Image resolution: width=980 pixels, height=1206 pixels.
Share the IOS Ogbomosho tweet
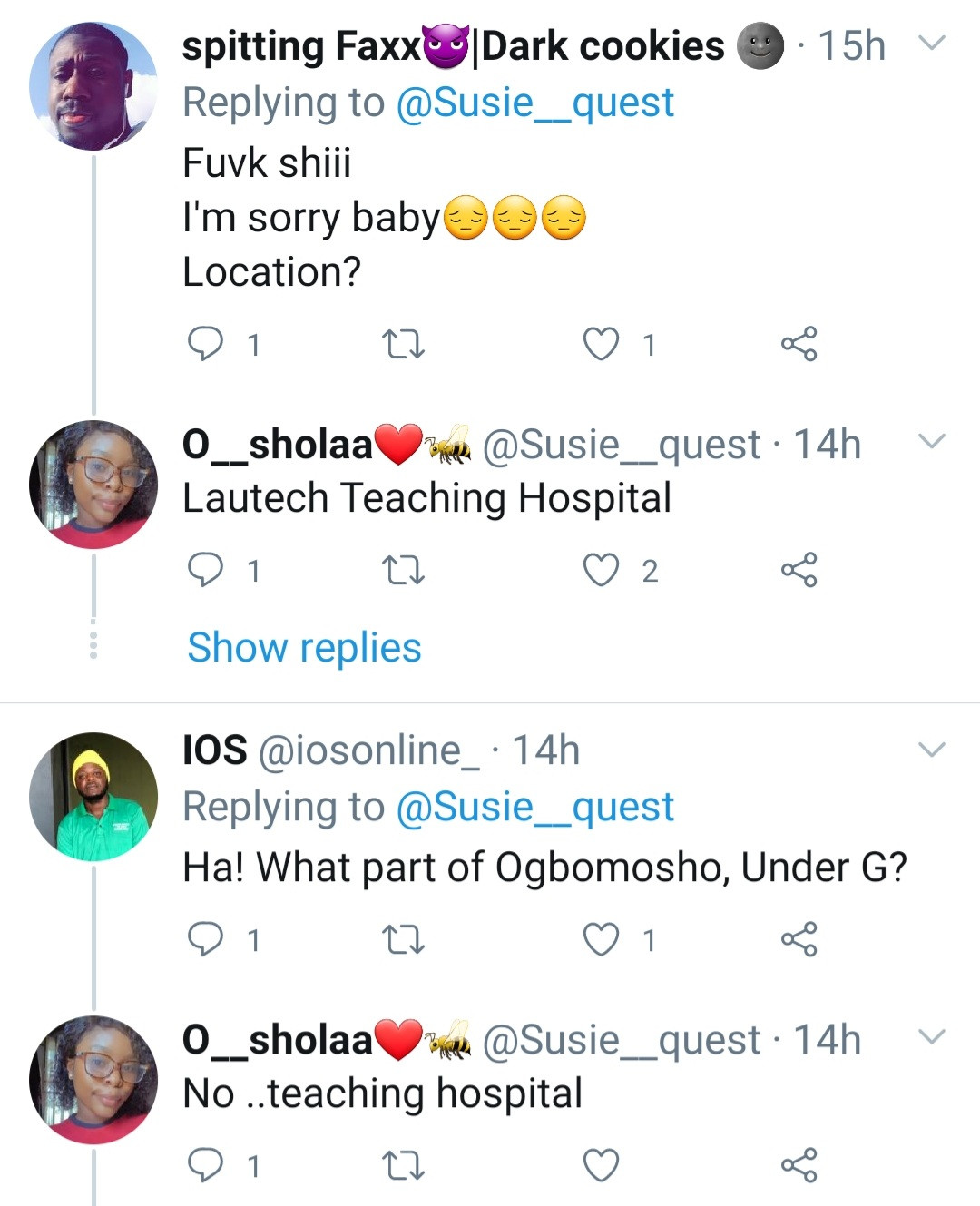[x=799, y=939]
